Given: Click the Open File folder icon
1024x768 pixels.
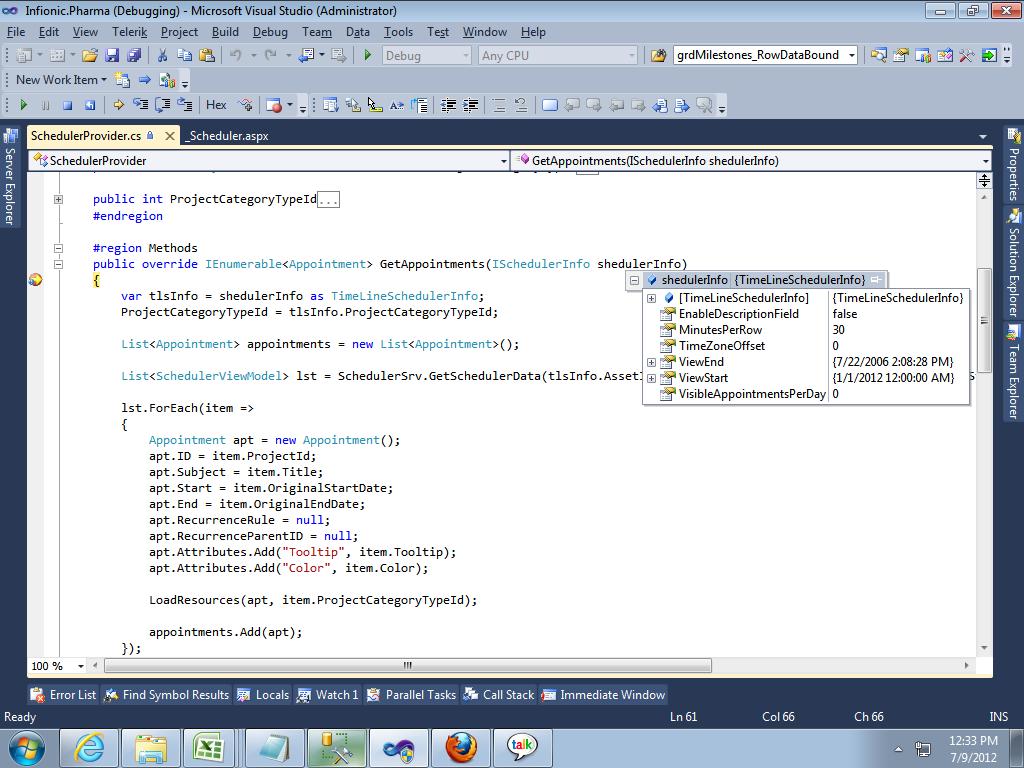Looking at the screenshot, I should point(90,56).
